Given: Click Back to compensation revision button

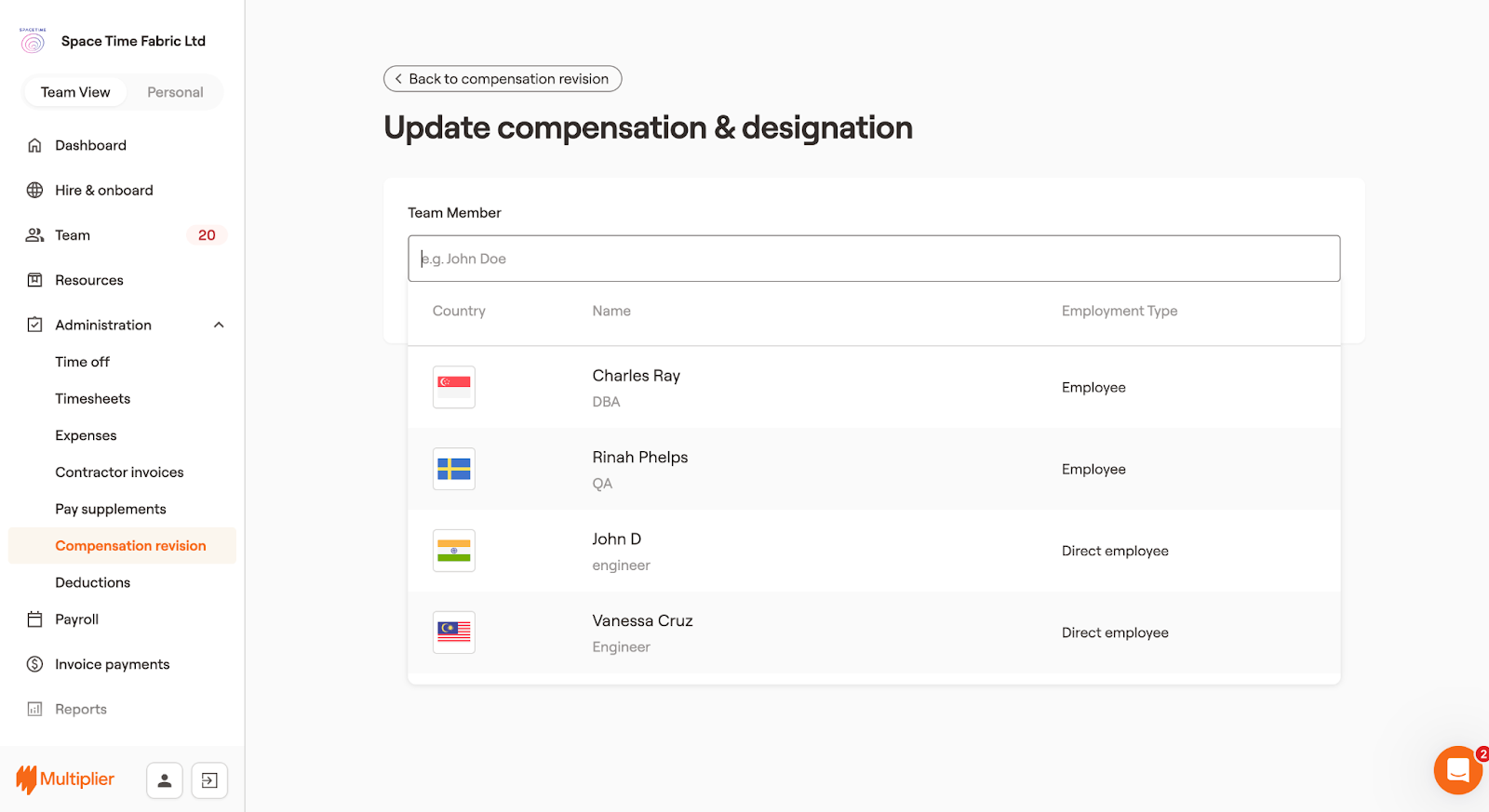Looking at the screenshot, I should pyautogui.click(x=503, y=79).
